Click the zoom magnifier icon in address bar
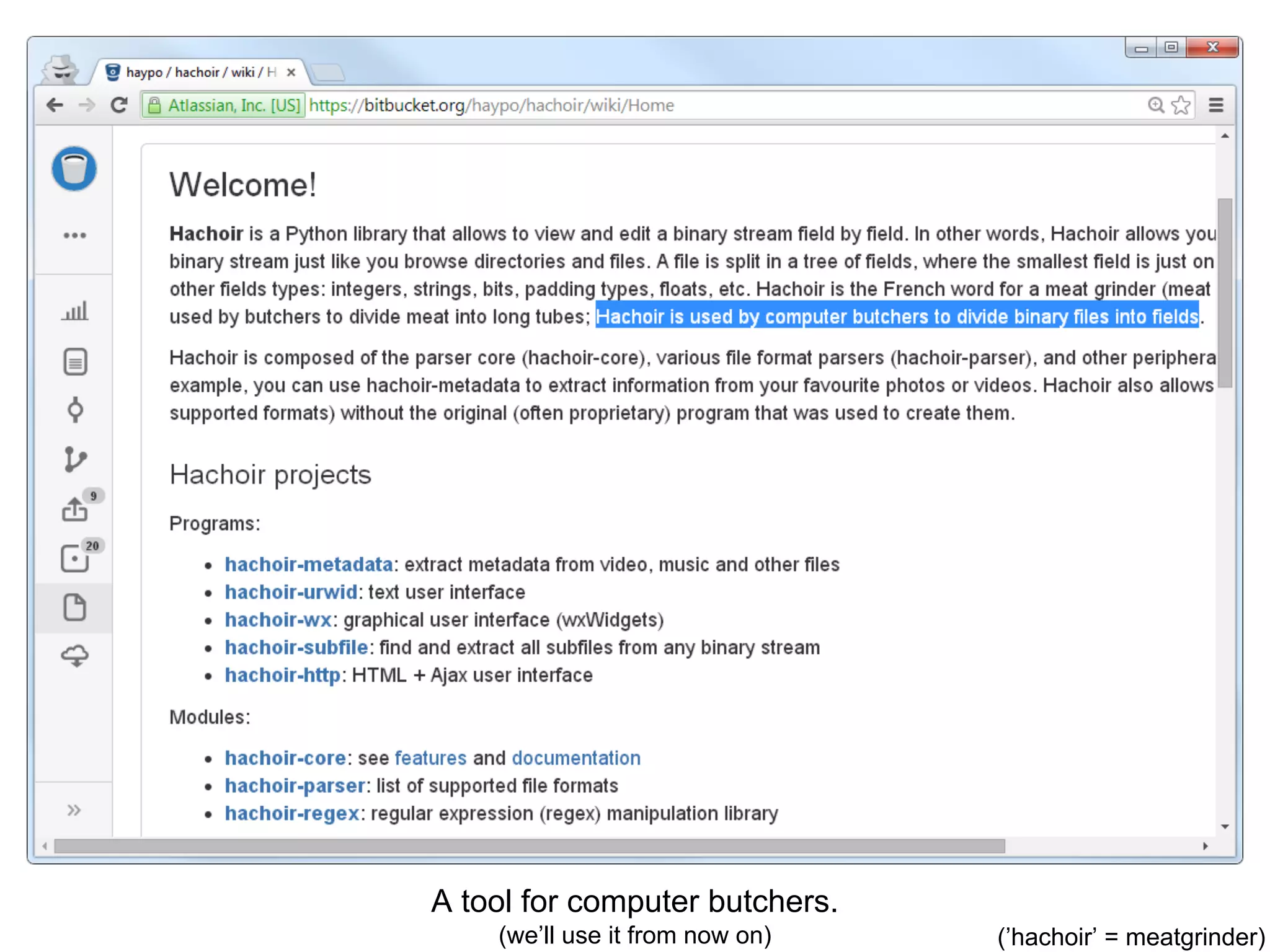This screenshot has width=1270, height=952. [x=1155, y=105]
